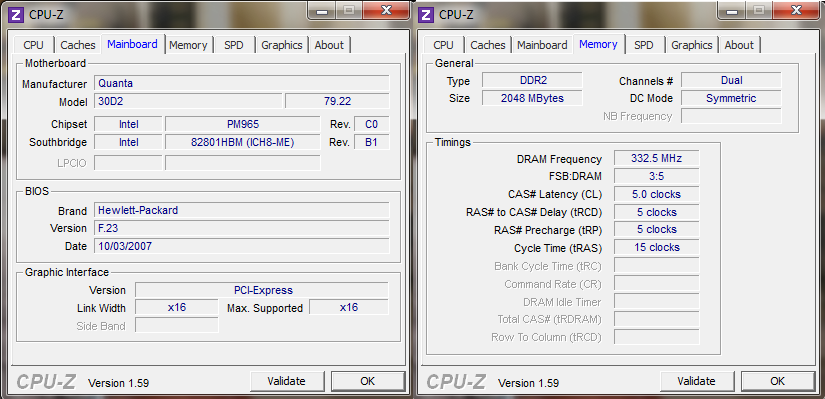This screenshot has height=399, width=825.
Task: Click the DC Mode value Symmetric
Action: click(731, 98)
